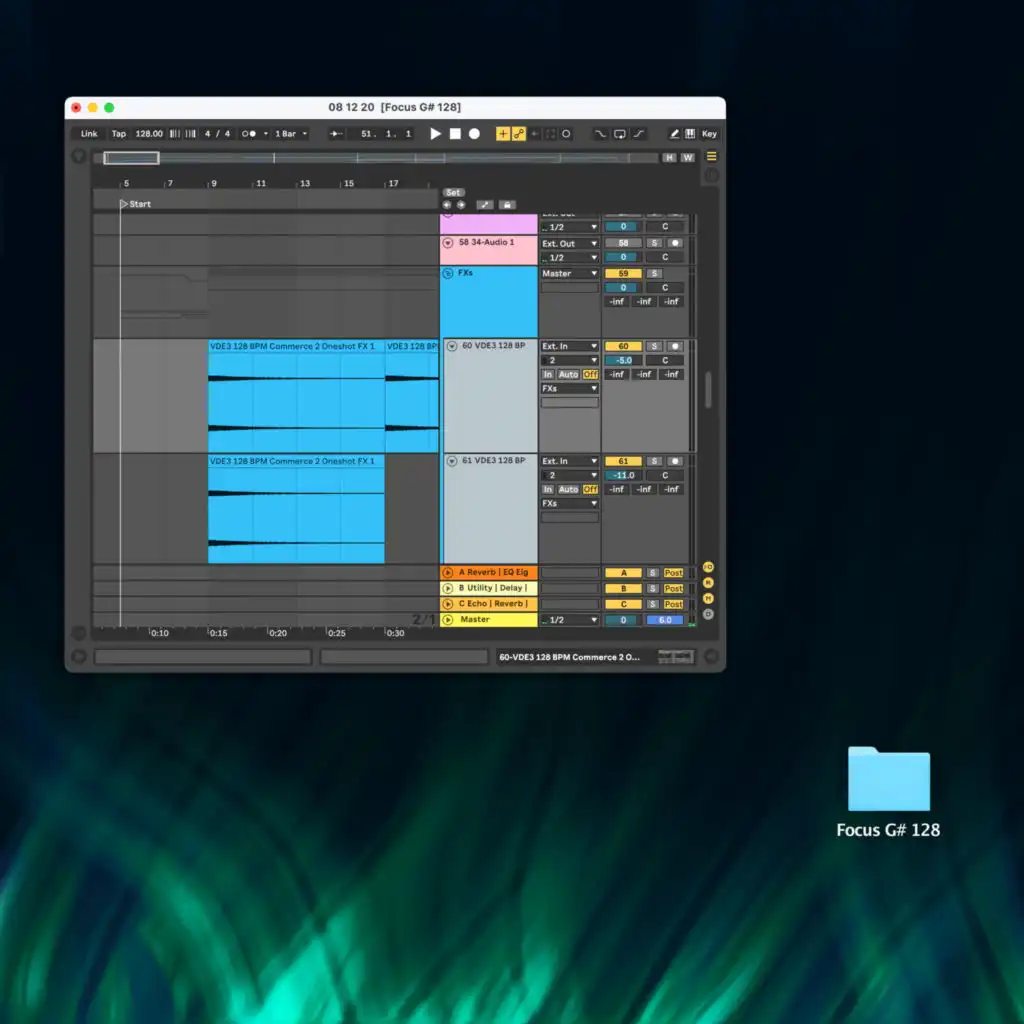Deactivate track 61 using its activator

click(623, 461)
